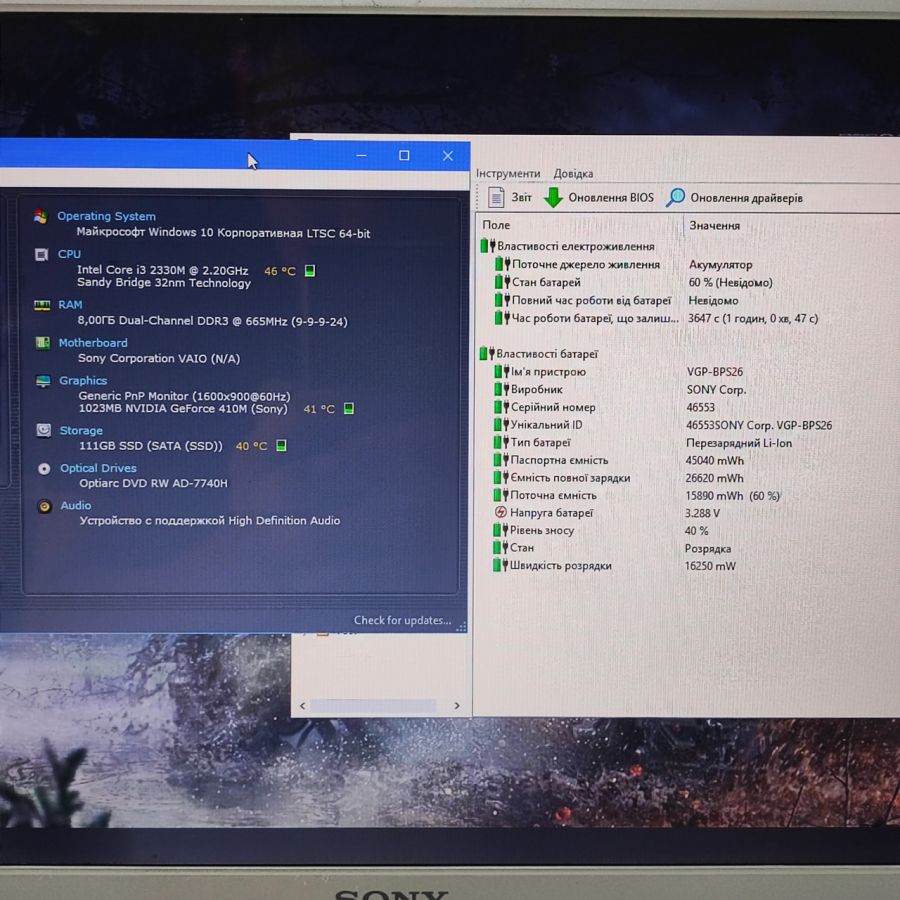Open the Optical Drives section in Speccy
Viewport: 900px width, 900px height.
(98, 468)
